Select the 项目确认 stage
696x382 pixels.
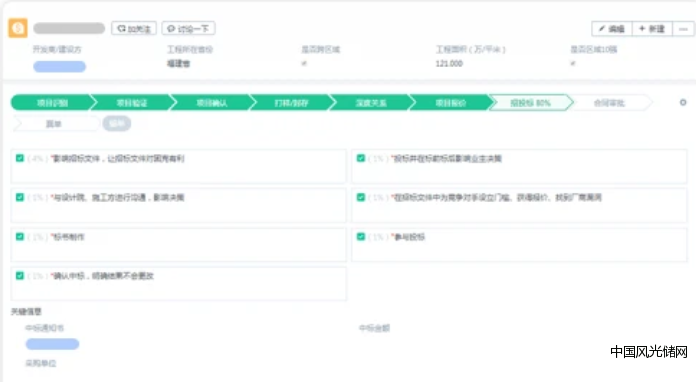[212, 103]
